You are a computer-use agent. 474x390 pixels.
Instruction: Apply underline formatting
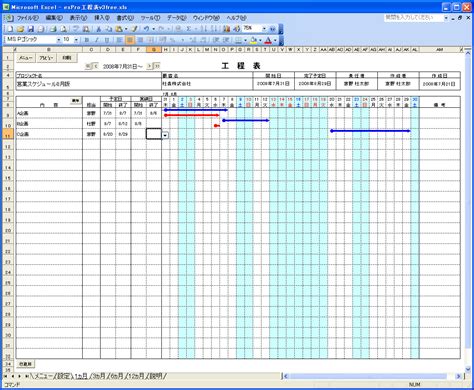pos(107,40)
